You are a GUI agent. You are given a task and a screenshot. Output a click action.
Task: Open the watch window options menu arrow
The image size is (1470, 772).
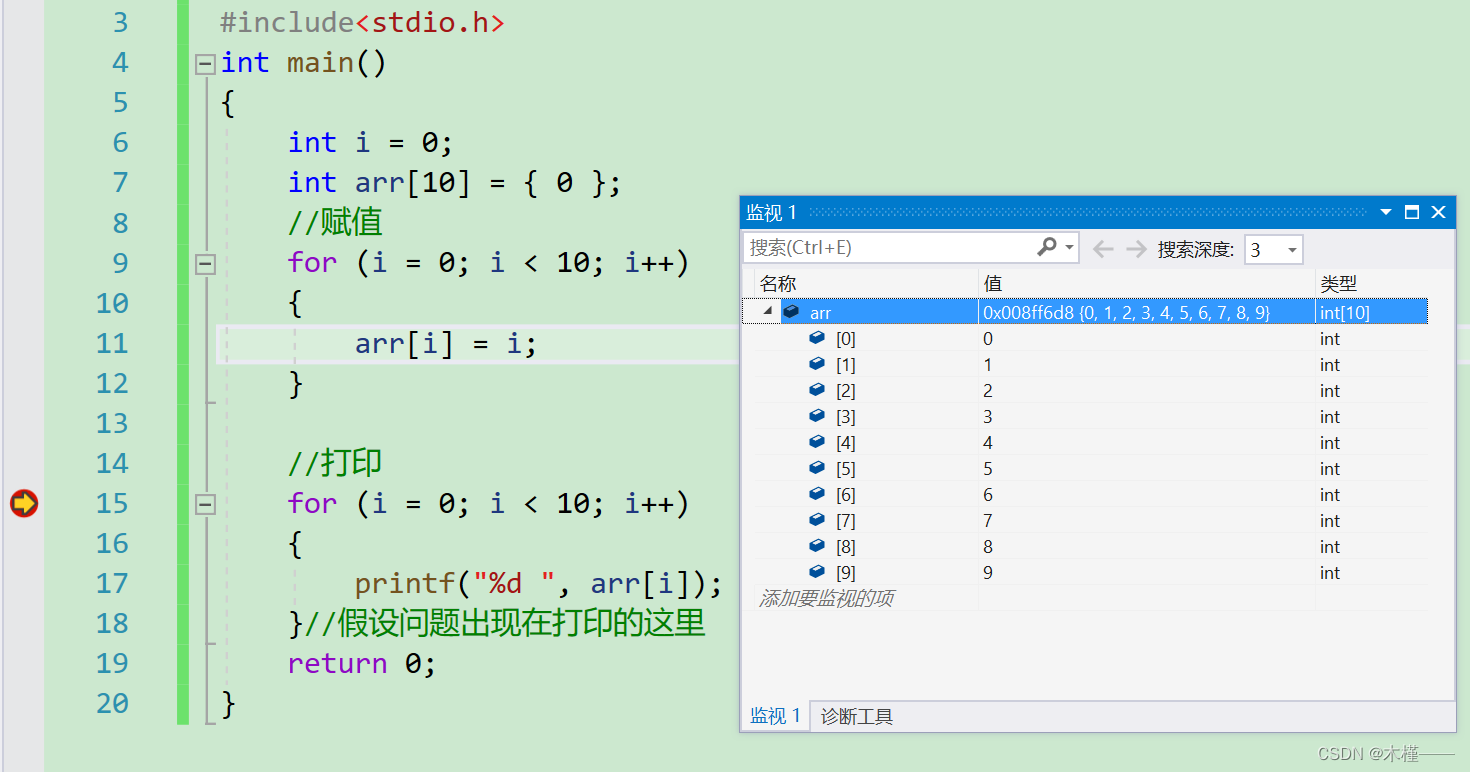pos(1386,212)
